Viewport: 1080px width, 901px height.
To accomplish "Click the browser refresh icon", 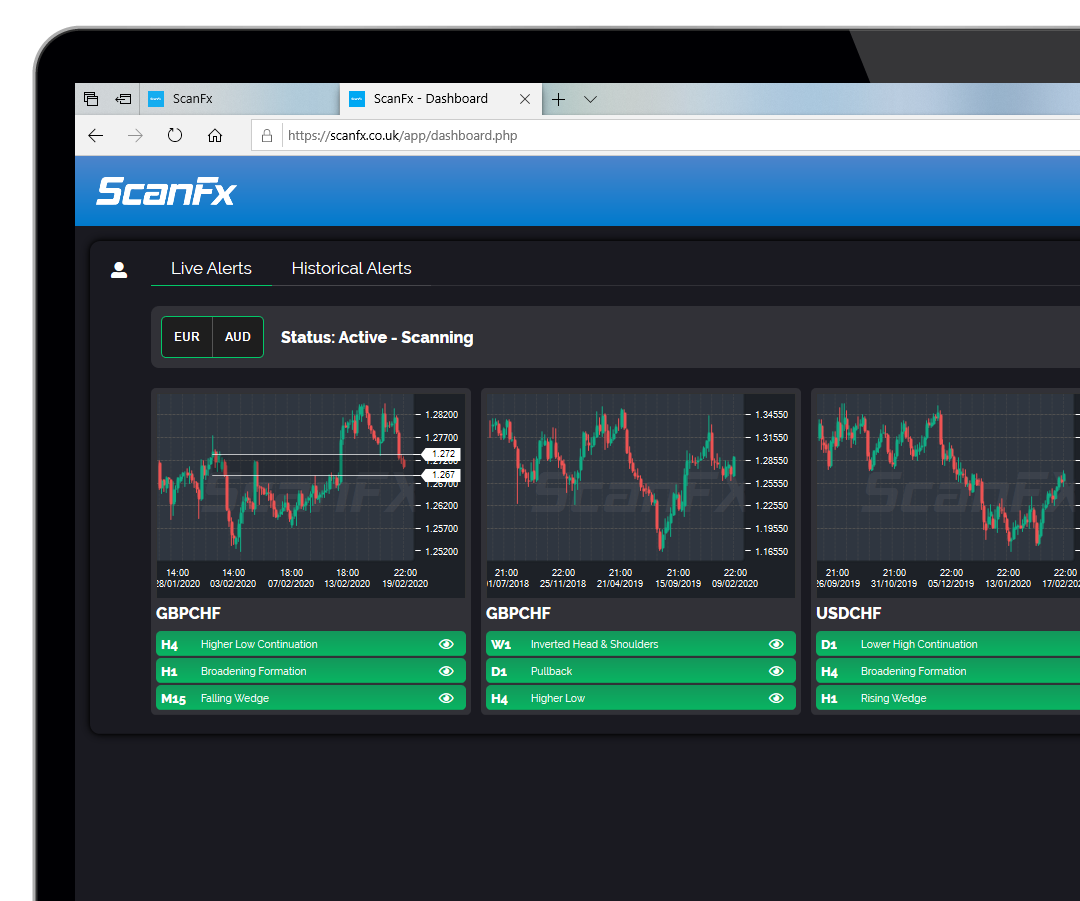I will click(x=175, y=135).
